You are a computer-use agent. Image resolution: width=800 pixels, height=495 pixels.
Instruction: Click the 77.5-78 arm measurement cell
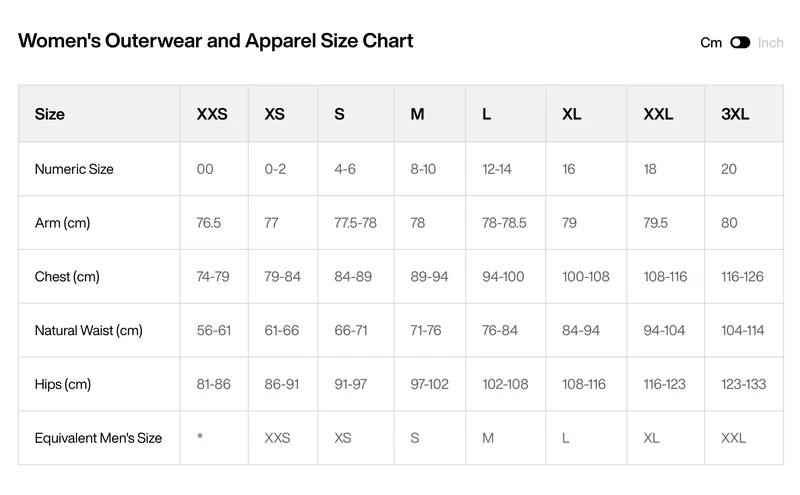[x=355, y=223]
